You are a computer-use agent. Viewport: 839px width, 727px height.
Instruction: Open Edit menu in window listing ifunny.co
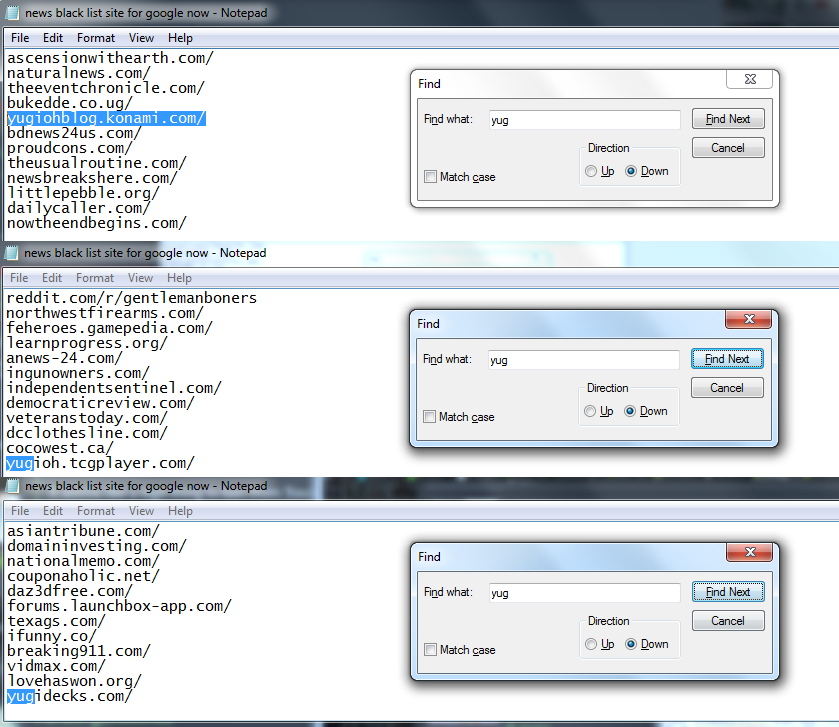[x=53, y=511]
